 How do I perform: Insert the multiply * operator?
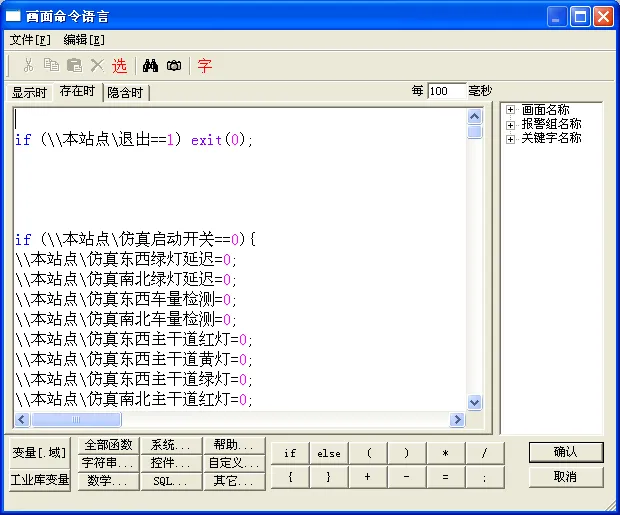[x=446, y=453]
